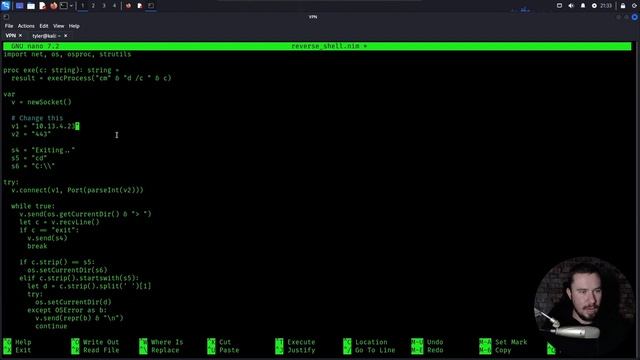The image size is (640, 360).
Task: Click the show desktop panel icon
Action: (19, 6)
